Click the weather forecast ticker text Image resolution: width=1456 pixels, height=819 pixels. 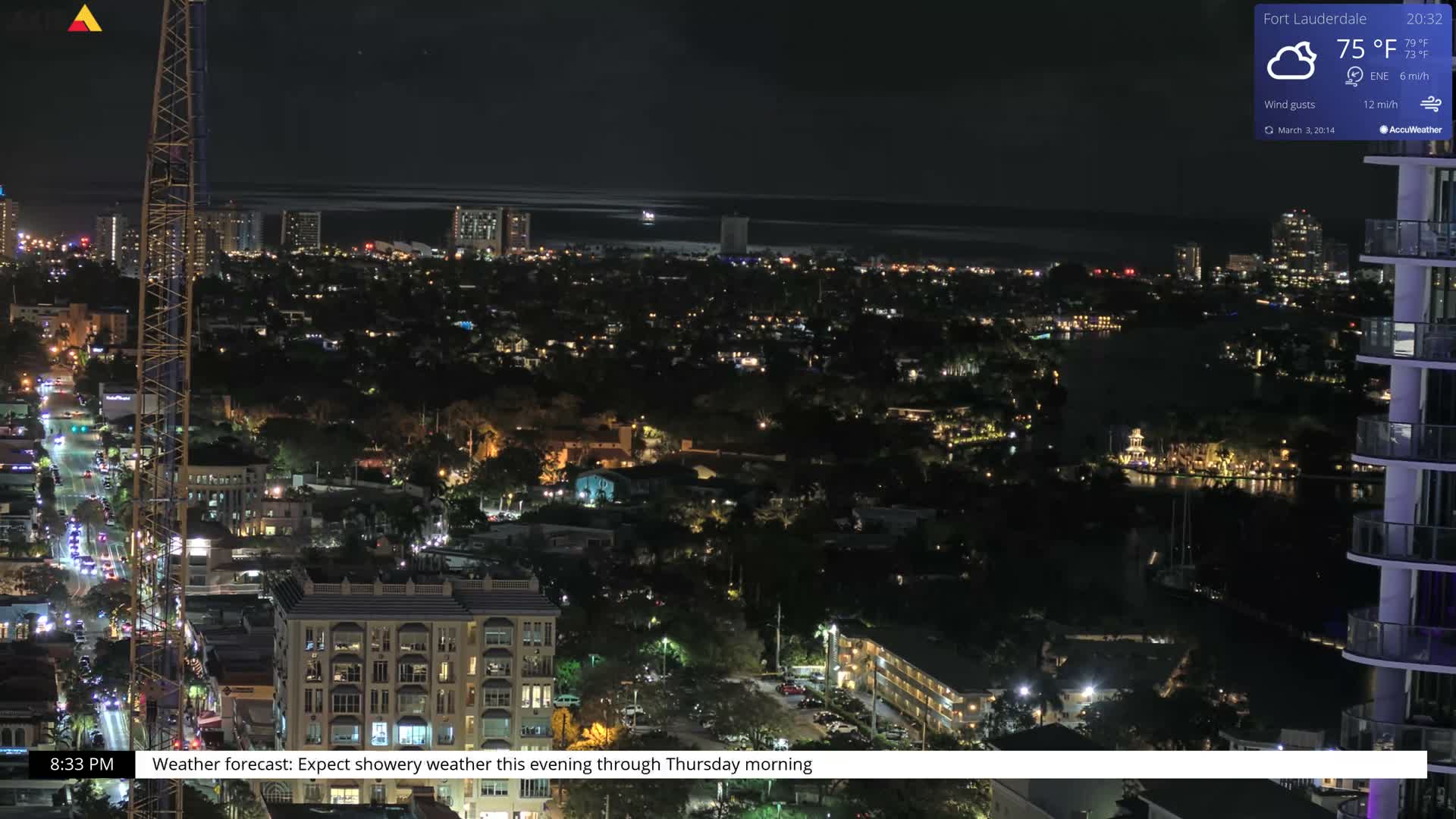pos(482,764)
